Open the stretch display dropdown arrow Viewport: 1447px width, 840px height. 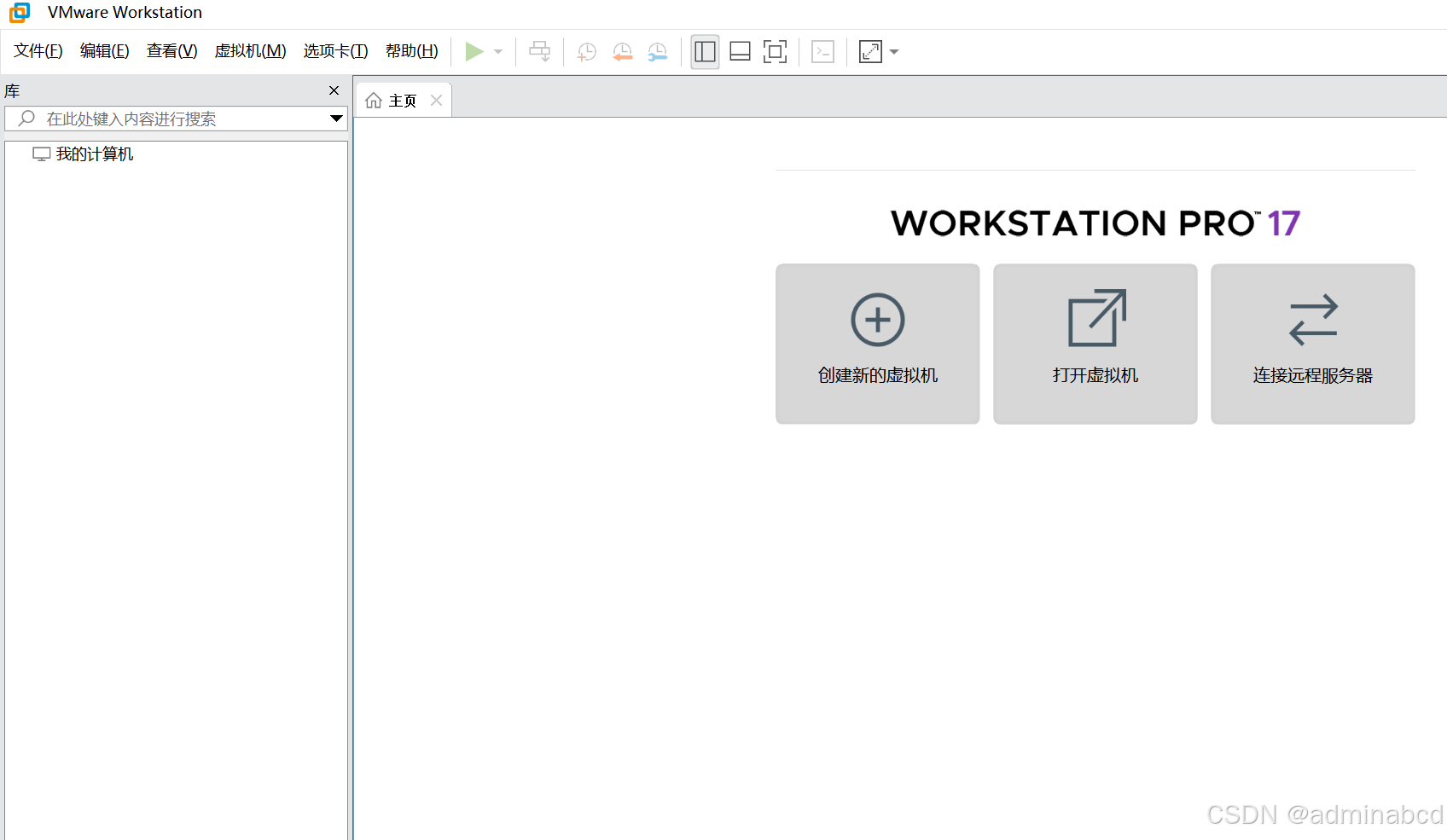894,52
